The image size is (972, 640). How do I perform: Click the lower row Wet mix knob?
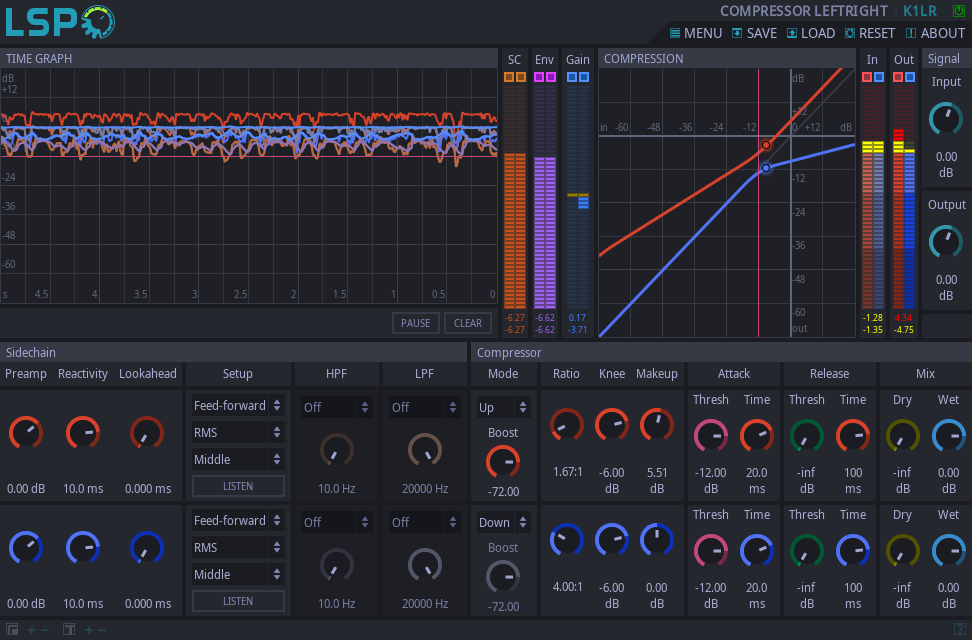coord(948,550)
